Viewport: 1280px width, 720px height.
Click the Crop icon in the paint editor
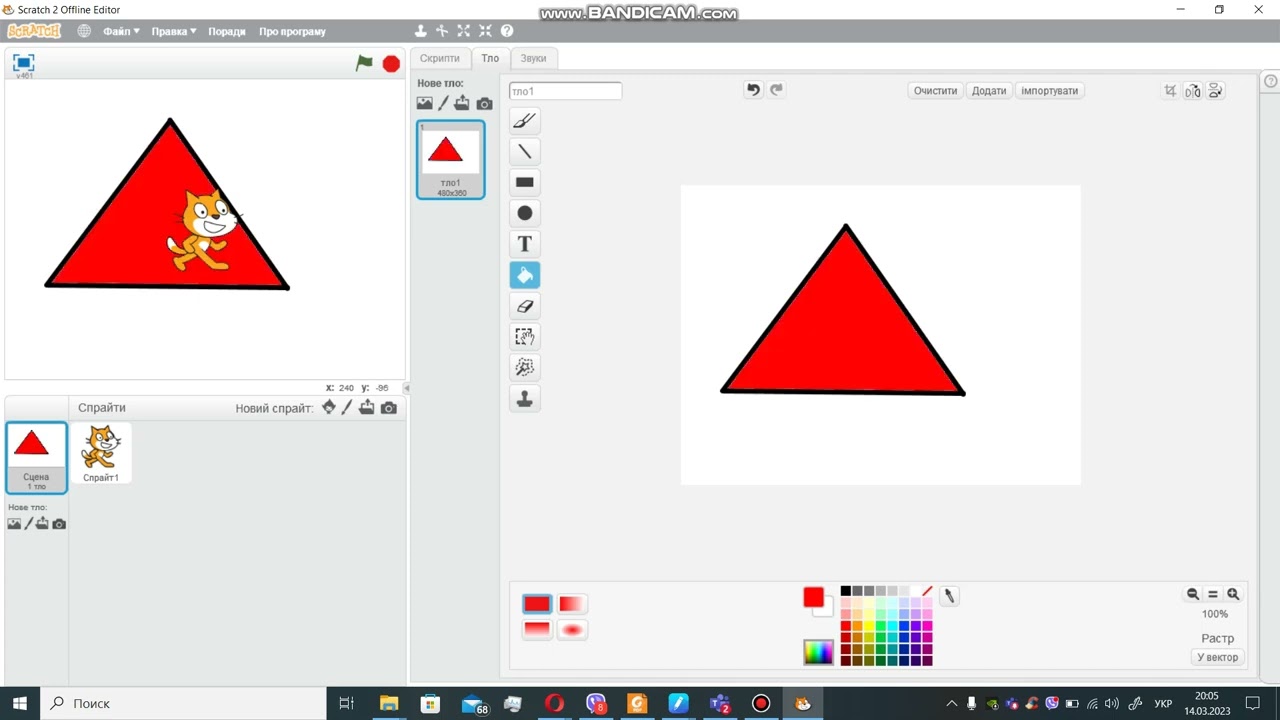click(x=1170, y=91)
